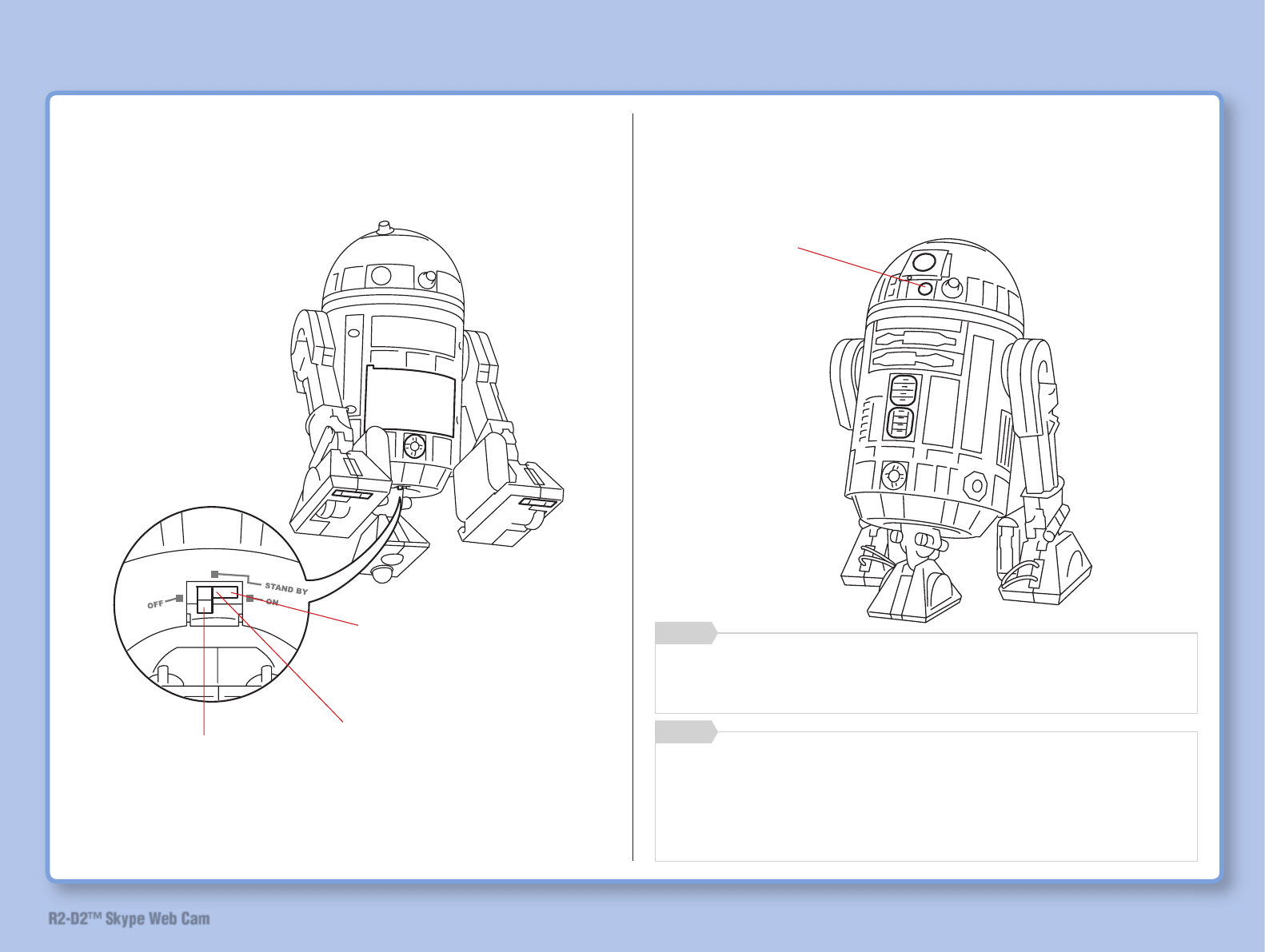Click the "STAND BY" switch label

click(x=286, y=589)
